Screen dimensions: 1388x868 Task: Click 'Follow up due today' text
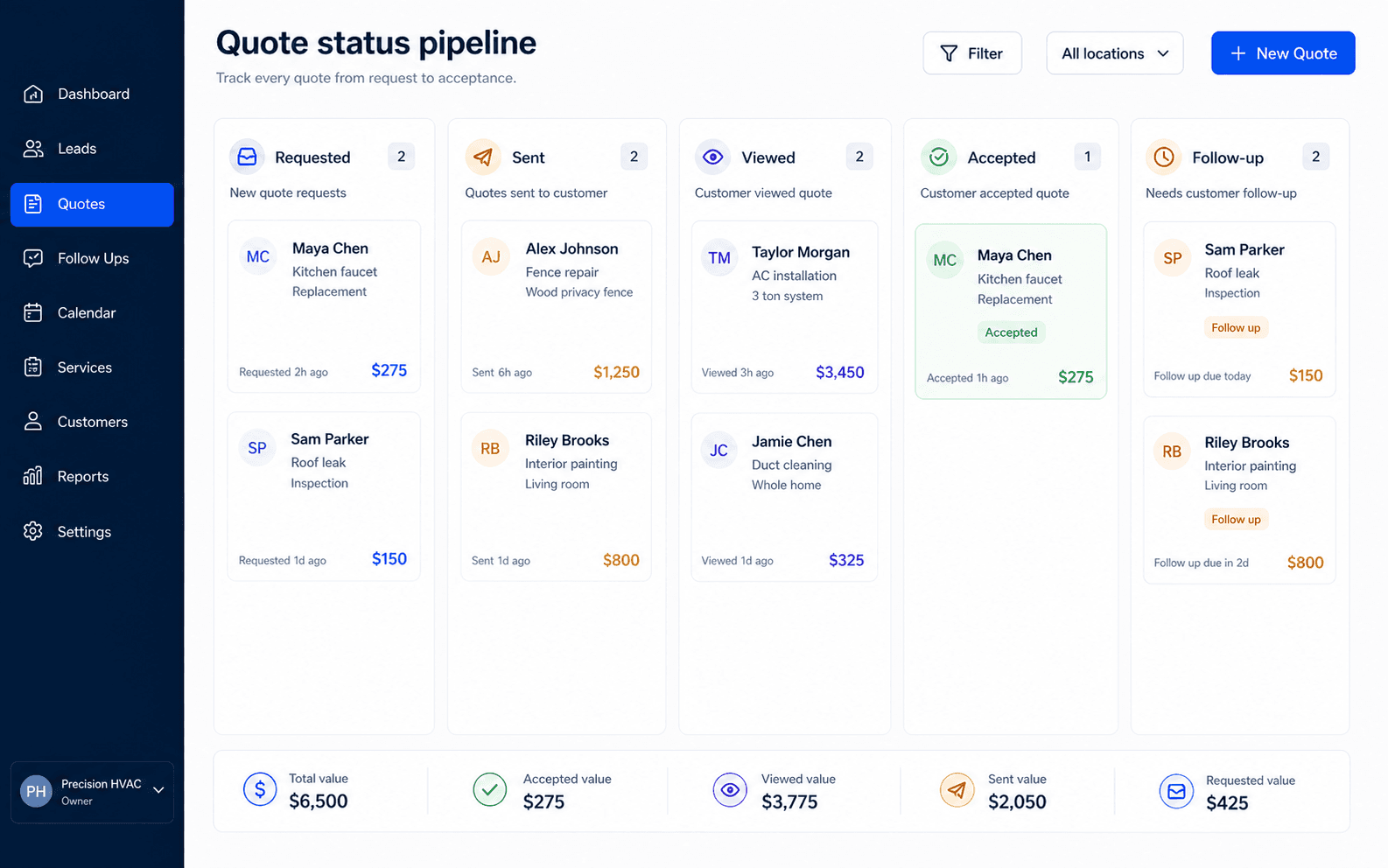[x=1202, y=376]
